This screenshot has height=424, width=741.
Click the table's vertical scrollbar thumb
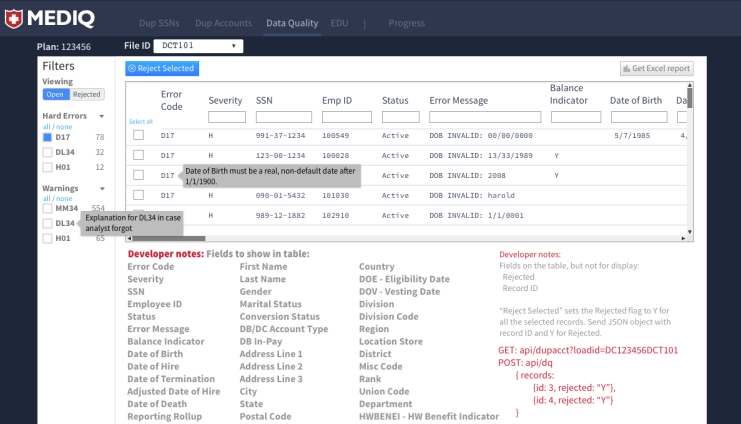(690, 98)
